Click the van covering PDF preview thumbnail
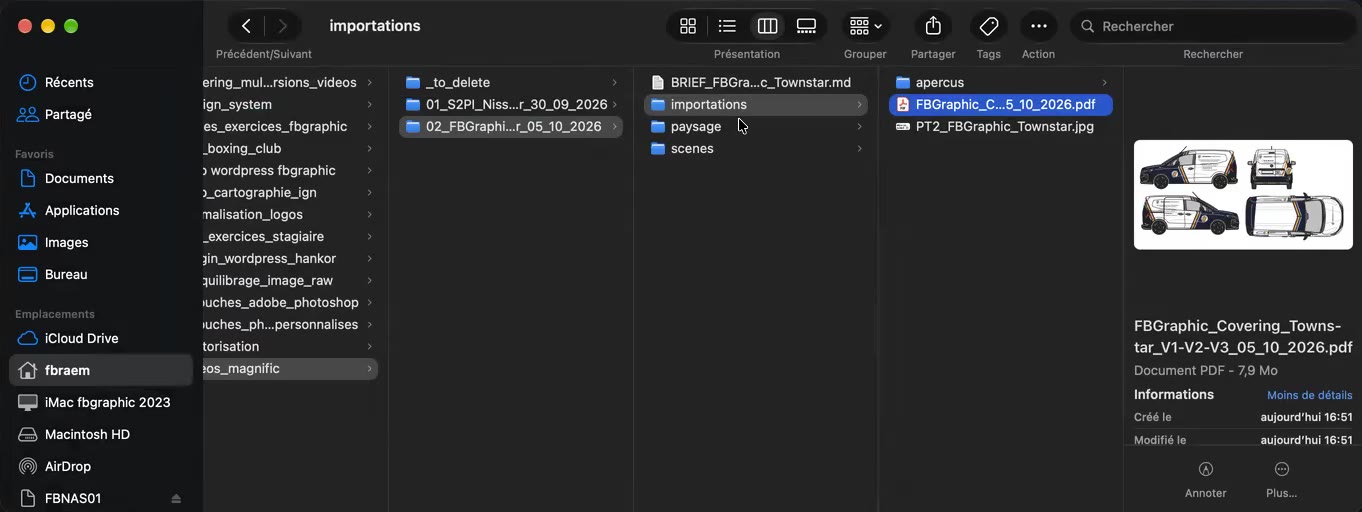 point(1243,194)
